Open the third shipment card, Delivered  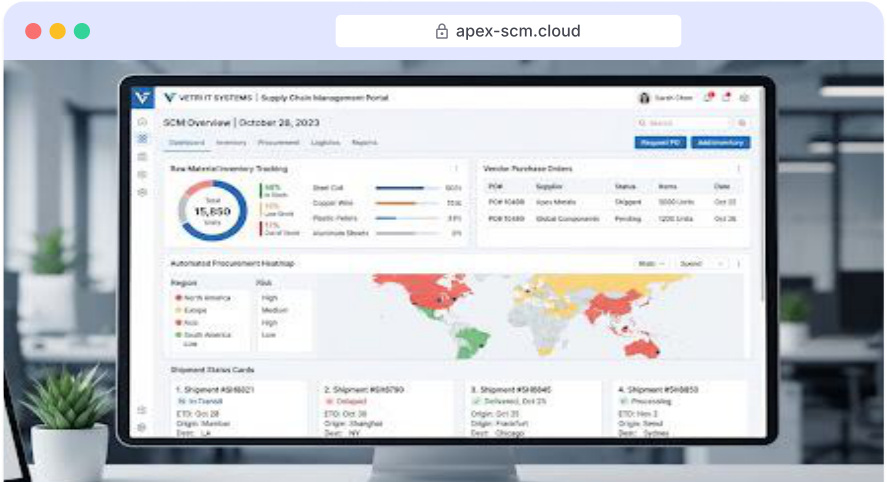pos(533,409)
